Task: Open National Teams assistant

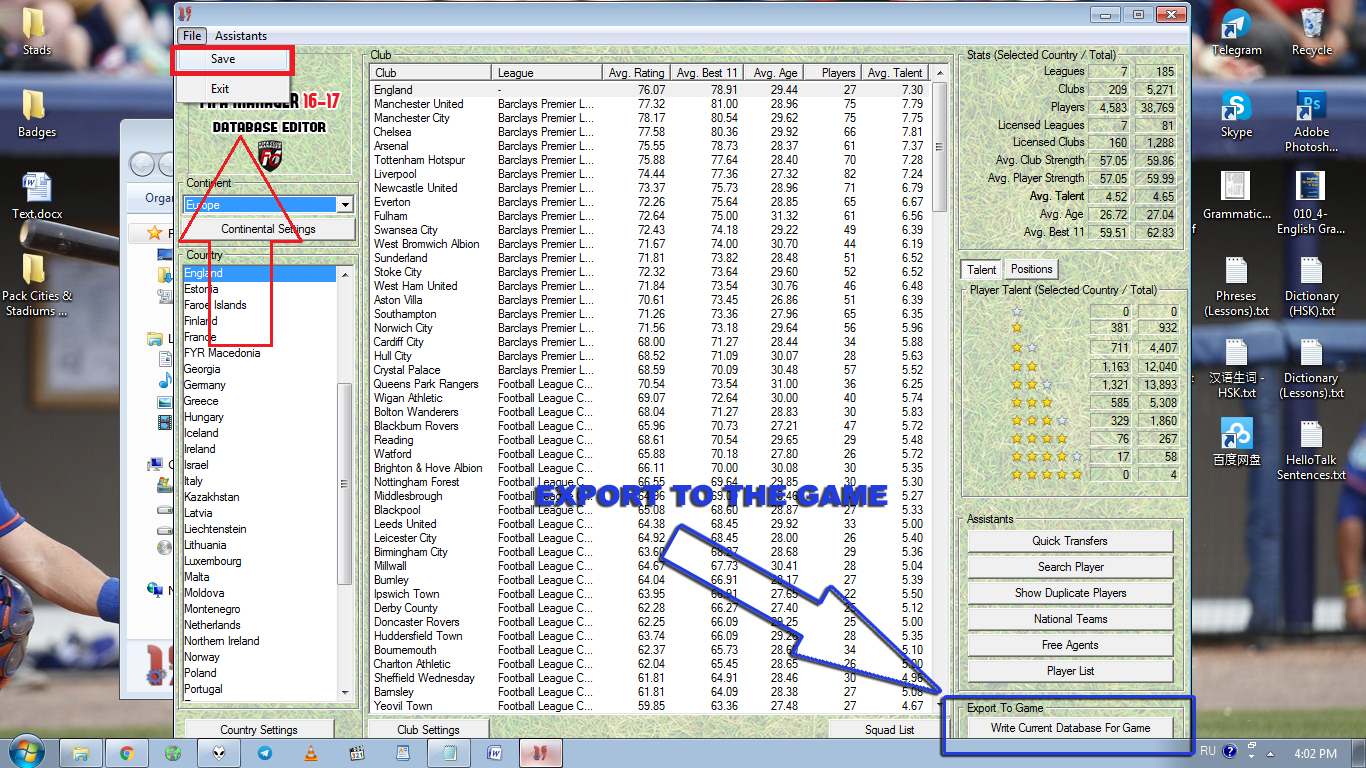Action: [1070, 619]
